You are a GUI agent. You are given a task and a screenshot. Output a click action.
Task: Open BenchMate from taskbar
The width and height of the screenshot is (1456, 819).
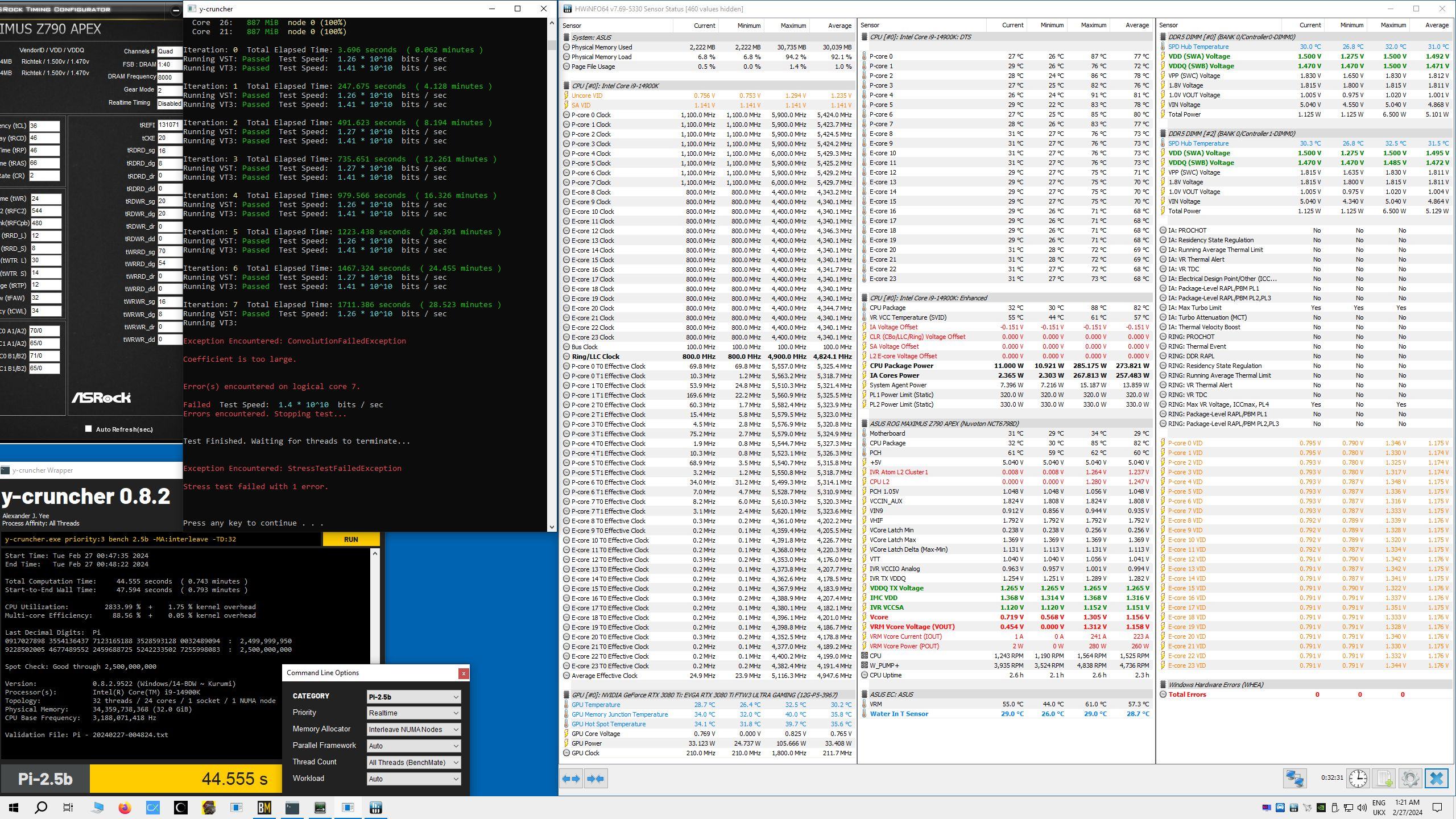tap(264, 808)
